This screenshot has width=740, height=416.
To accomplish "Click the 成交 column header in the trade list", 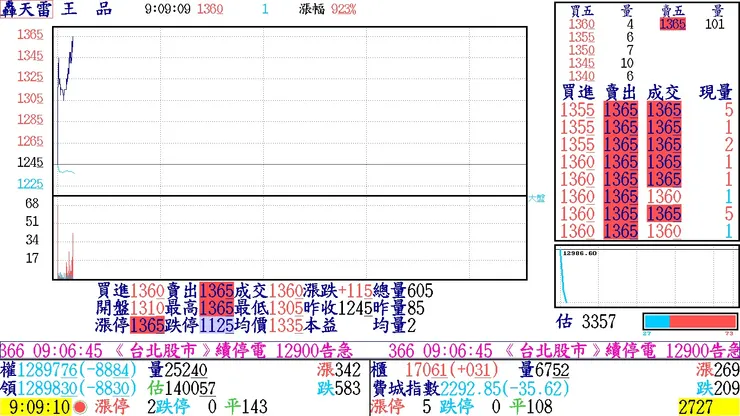I will [x=663, y=92].
